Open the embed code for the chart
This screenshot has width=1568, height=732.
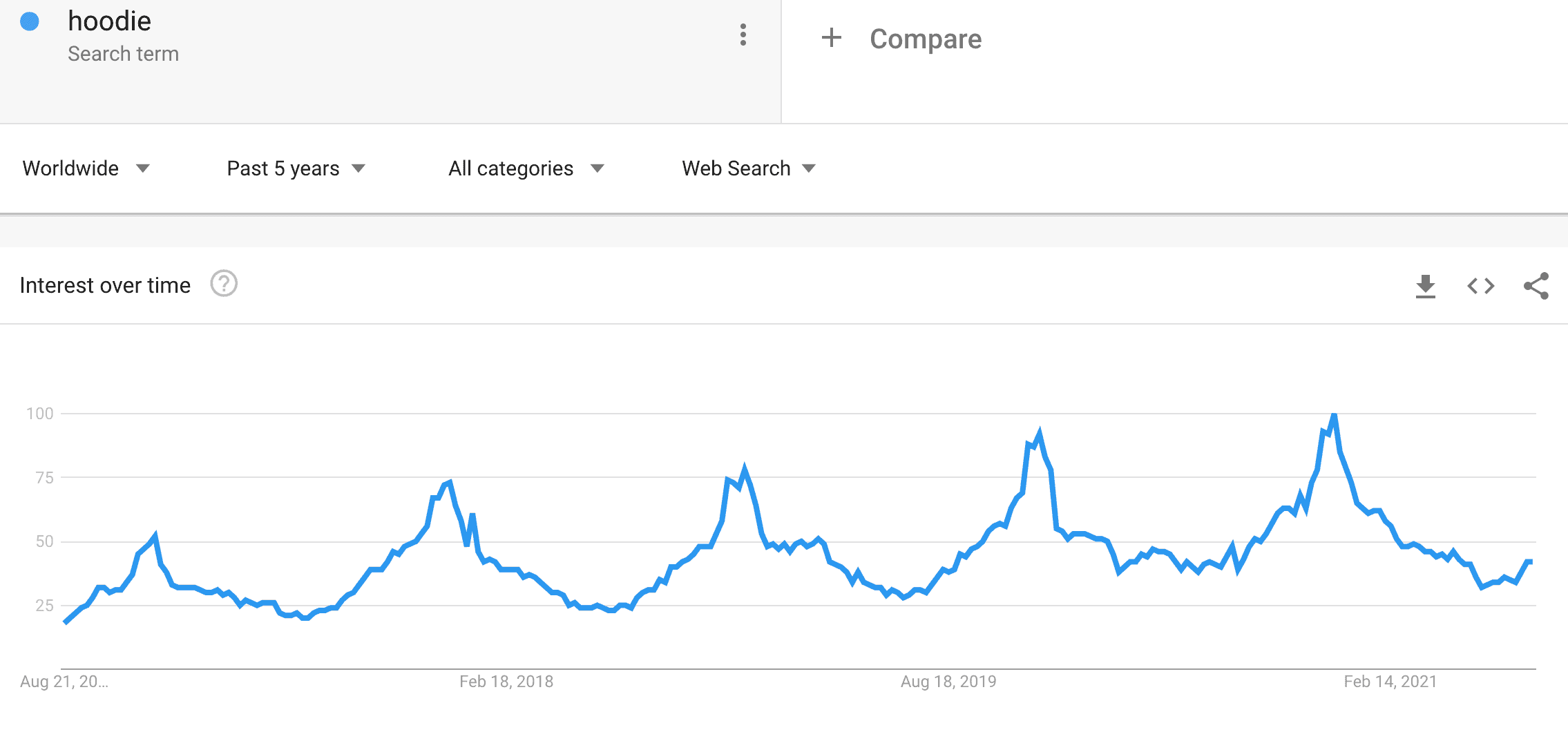click(x=1480, y=285)
